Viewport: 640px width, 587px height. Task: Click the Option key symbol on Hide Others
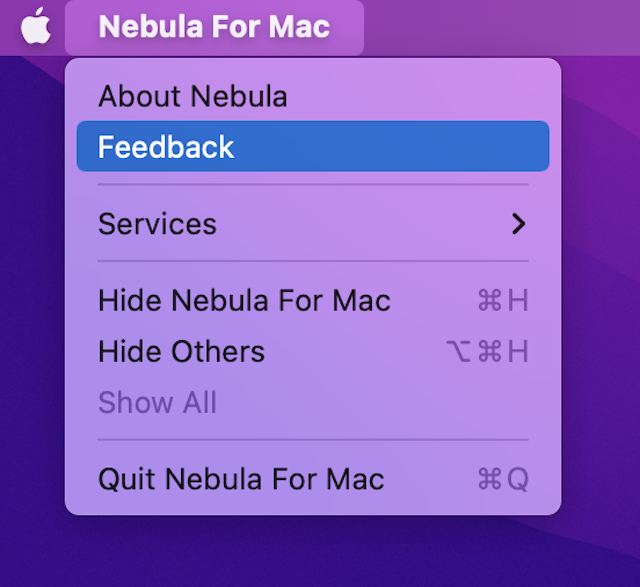[x=459, y=351]
